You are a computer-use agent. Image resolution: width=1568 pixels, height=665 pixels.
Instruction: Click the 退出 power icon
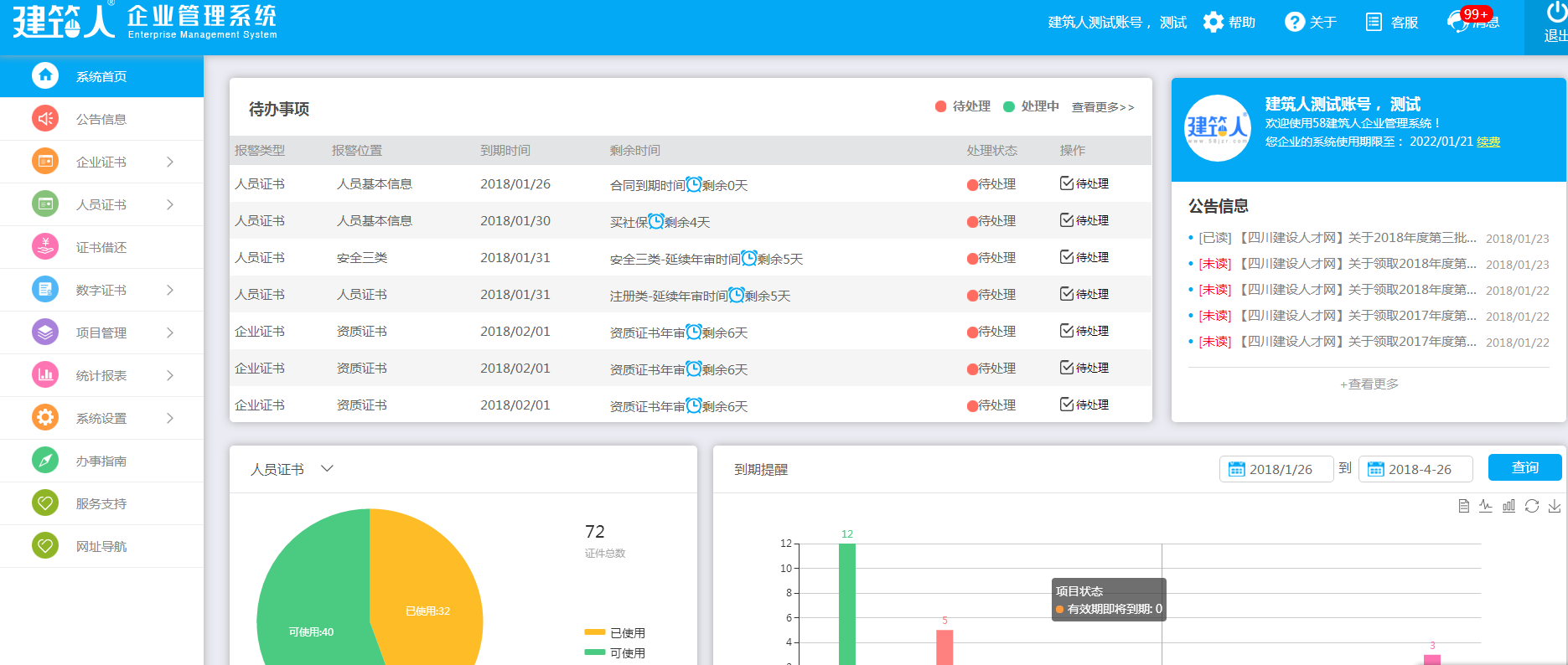[1555, 12]
